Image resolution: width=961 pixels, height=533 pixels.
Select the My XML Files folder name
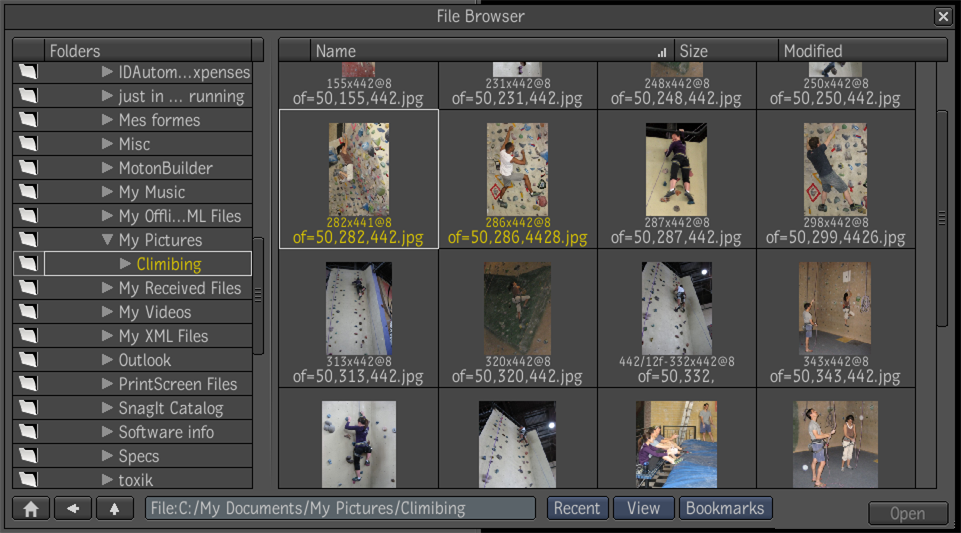click(x=164, y=336)
